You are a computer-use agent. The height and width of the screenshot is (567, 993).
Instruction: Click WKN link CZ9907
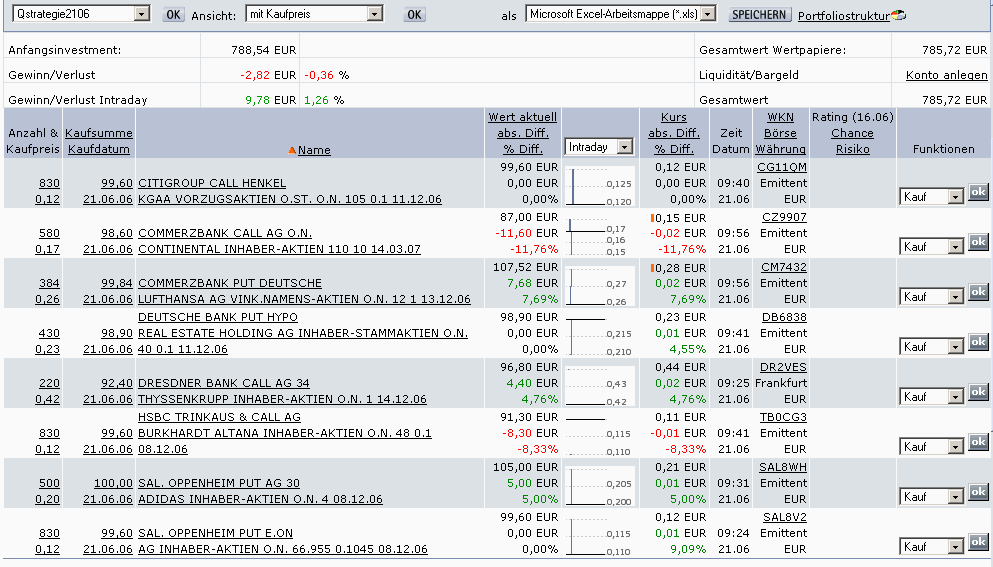coord(784,217)
